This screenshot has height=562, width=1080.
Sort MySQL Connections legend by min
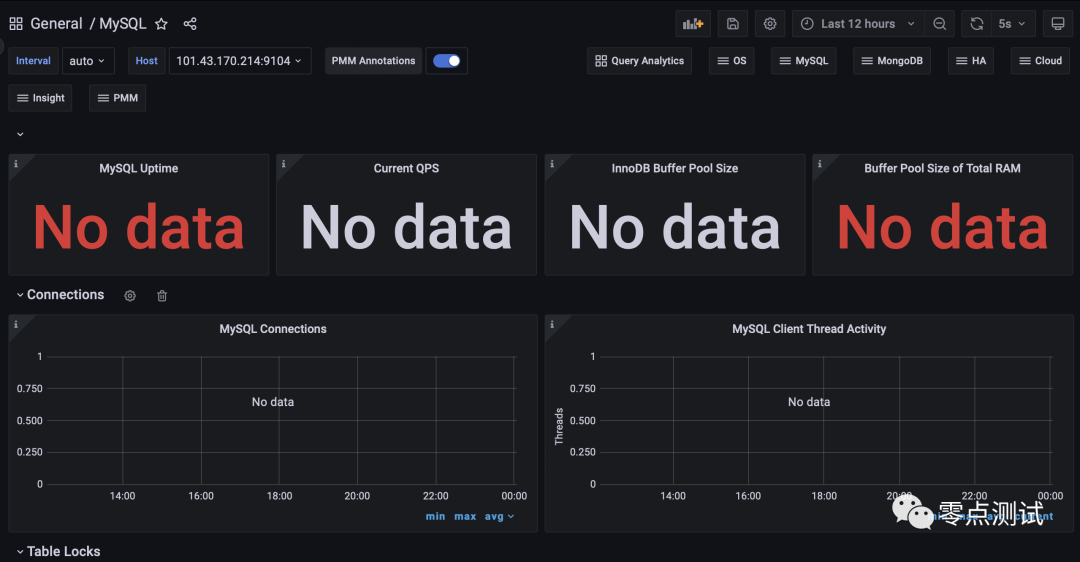tap(435, 517)
